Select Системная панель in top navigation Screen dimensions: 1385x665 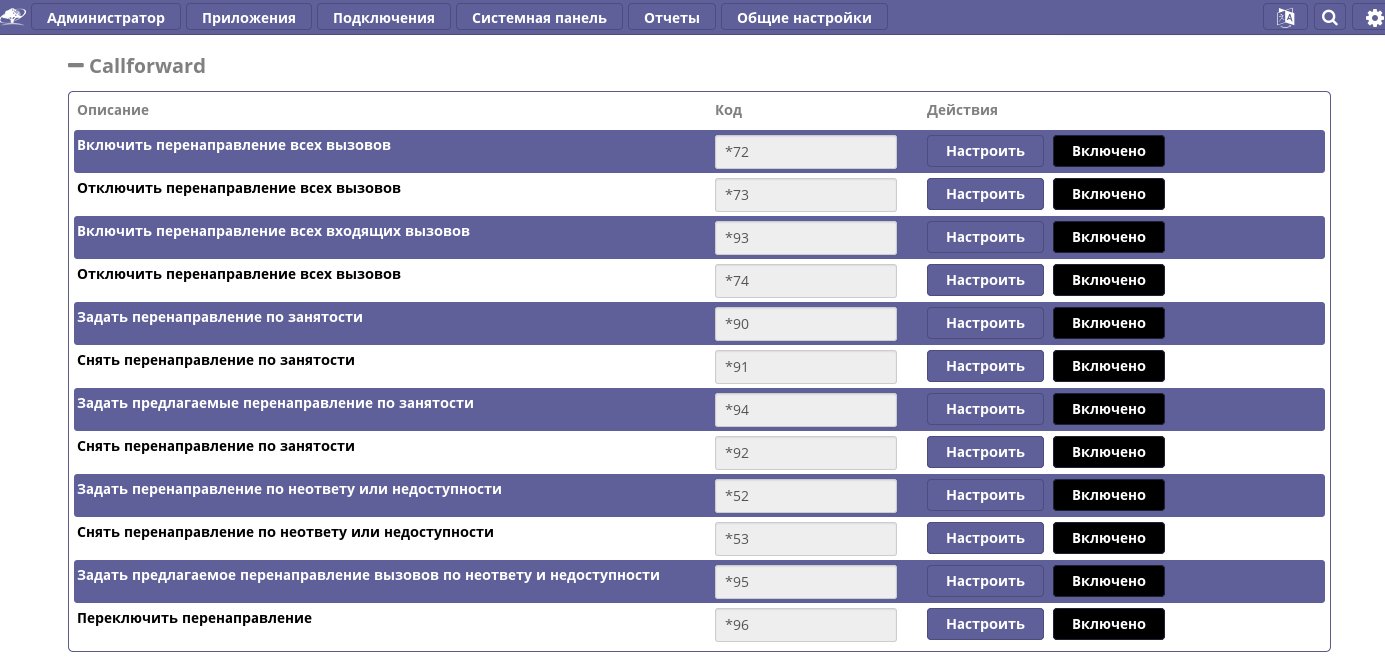(x=539, y=18)
